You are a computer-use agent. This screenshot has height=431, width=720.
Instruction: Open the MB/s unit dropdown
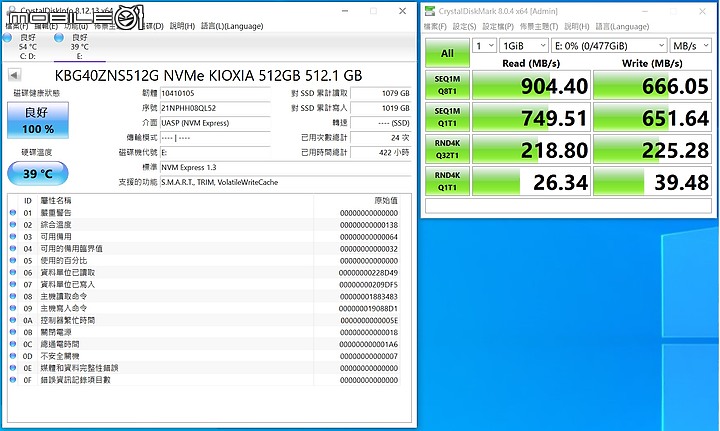tap(691, 45)
